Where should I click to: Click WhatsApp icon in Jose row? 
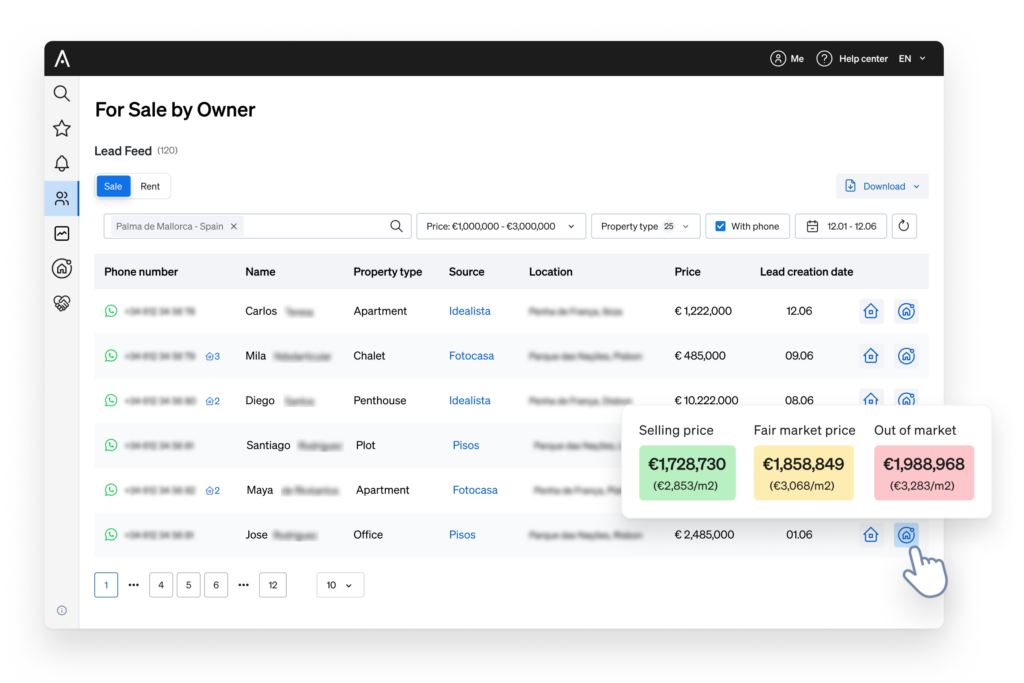coord(111,535)
